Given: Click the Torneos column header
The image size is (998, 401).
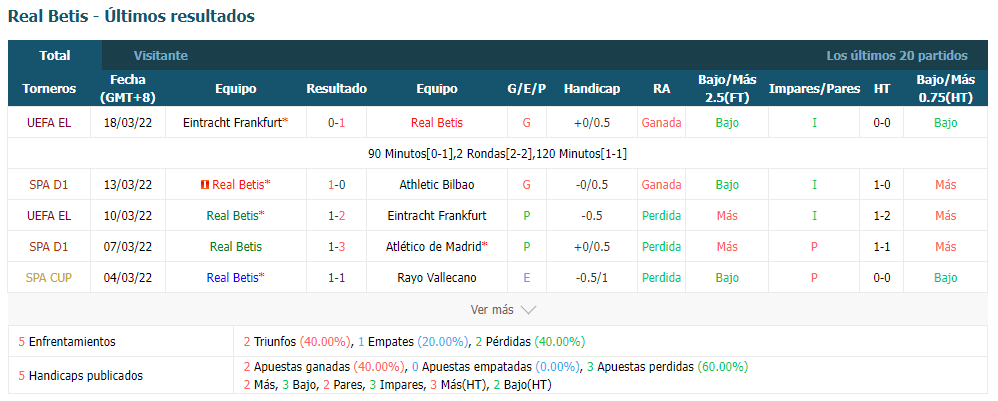Looking at the screenshot, I should [x=49, y=88].
